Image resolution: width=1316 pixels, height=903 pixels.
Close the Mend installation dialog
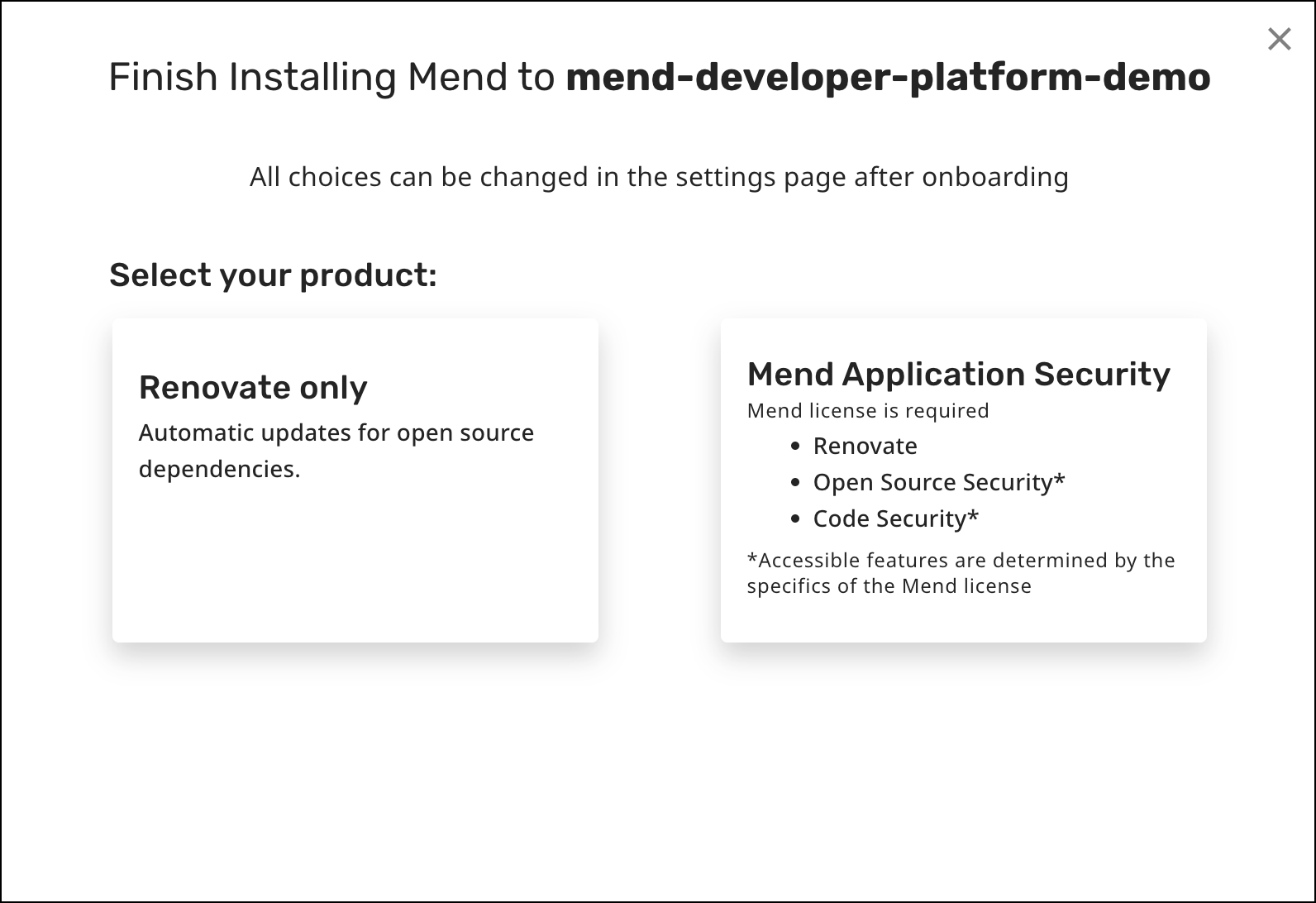tap(1279, 39)
